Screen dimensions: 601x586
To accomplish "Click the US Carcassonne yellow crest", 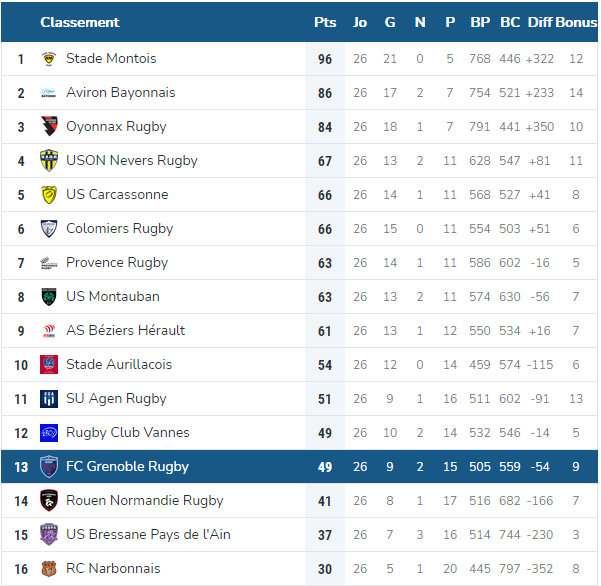I will tap(49, 195).
